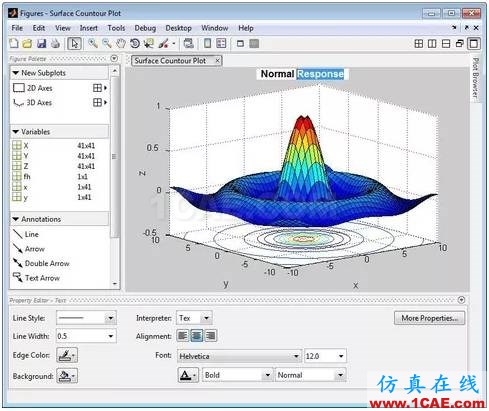Click the More Properties button
This screenshot has width=489, height=411.
pyautogui.click(x=429, y=318)
